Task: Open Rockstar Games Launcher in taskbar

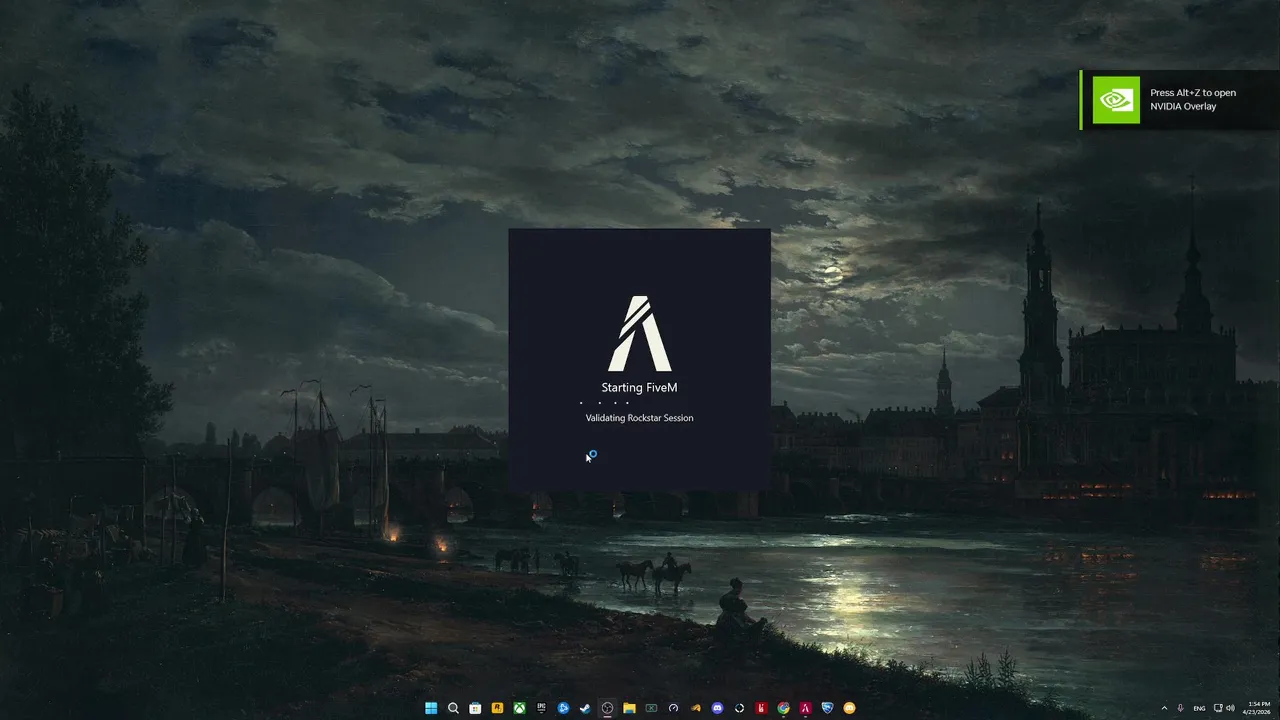Action: tap(497, 708)
